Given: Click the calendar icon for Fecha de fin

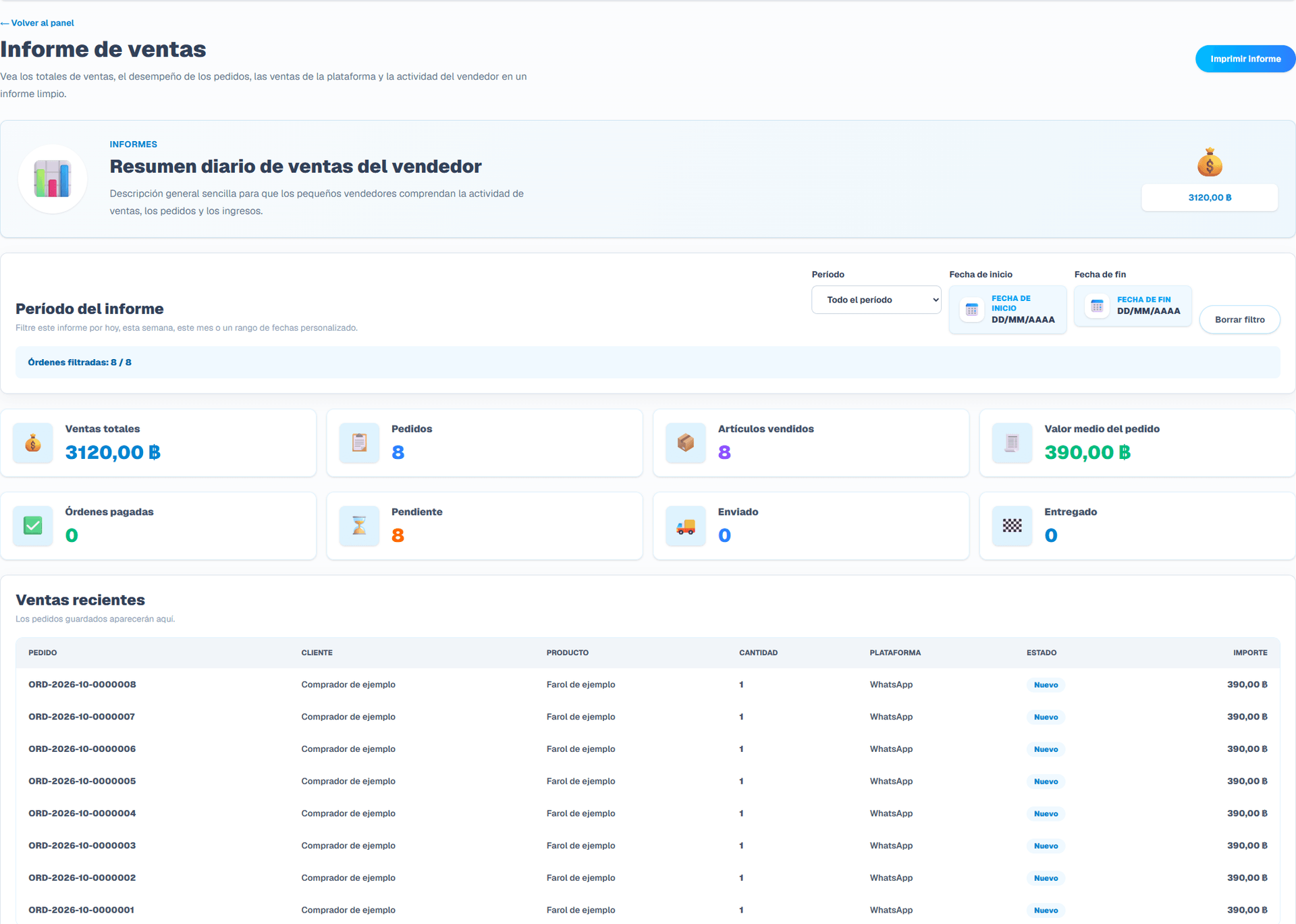Looking at the screenshot, I should 1098,306.
